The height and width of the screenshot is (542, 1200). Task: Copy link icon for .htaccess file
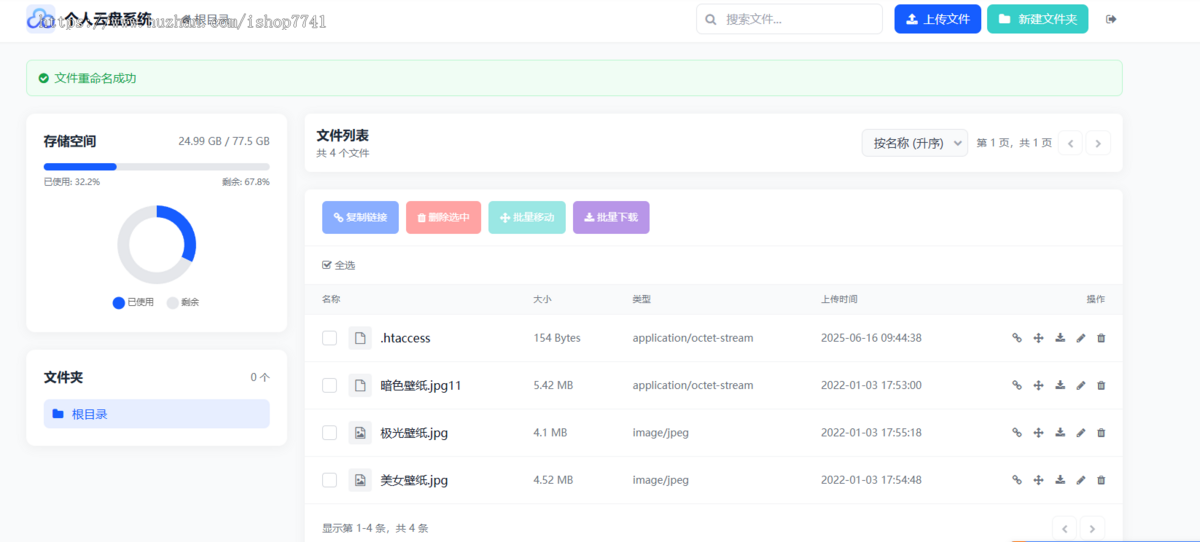coord(1017,338)
